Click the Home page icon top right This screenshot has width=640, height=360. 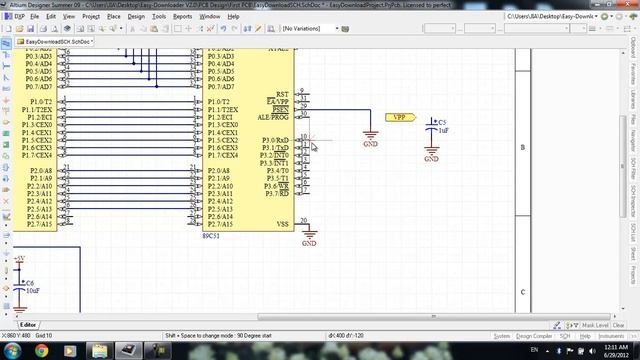(x=633, y=16)
